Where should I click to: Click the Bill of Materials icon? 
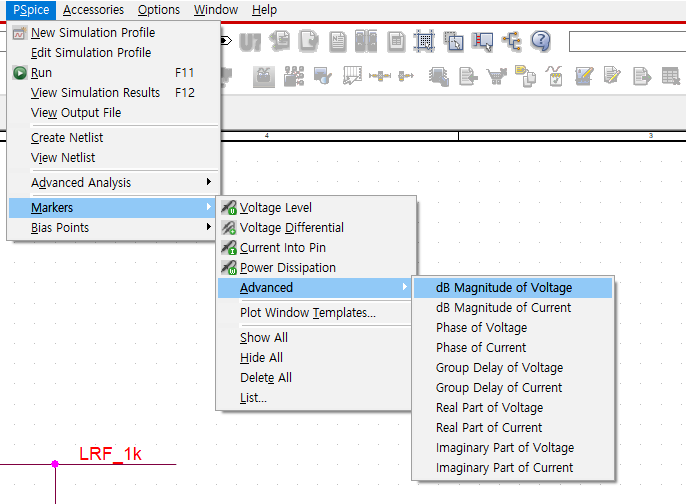click(396, 42)
